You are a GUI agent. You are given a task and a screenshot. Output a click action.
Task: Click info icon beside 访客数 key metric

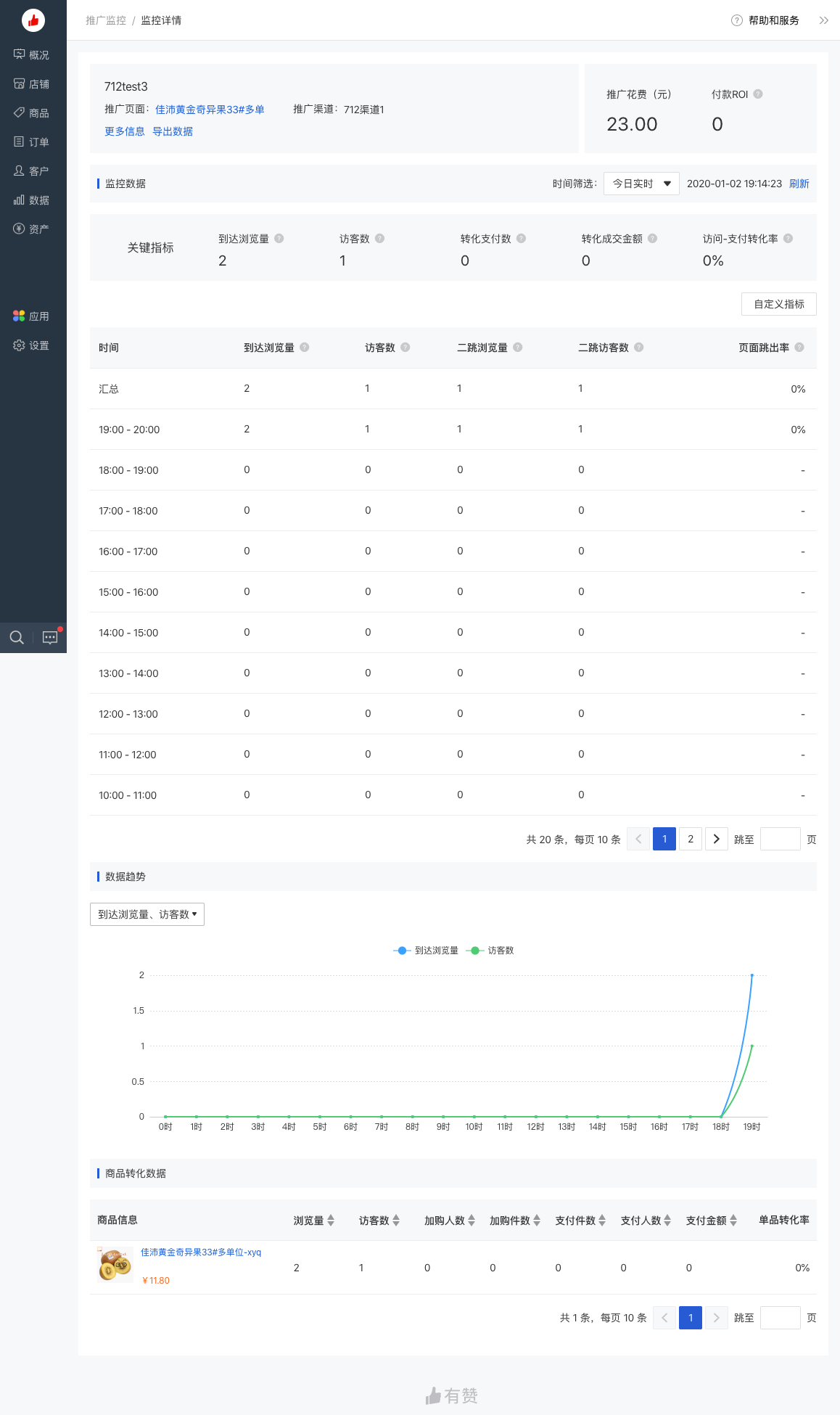[x=380, y=238]
